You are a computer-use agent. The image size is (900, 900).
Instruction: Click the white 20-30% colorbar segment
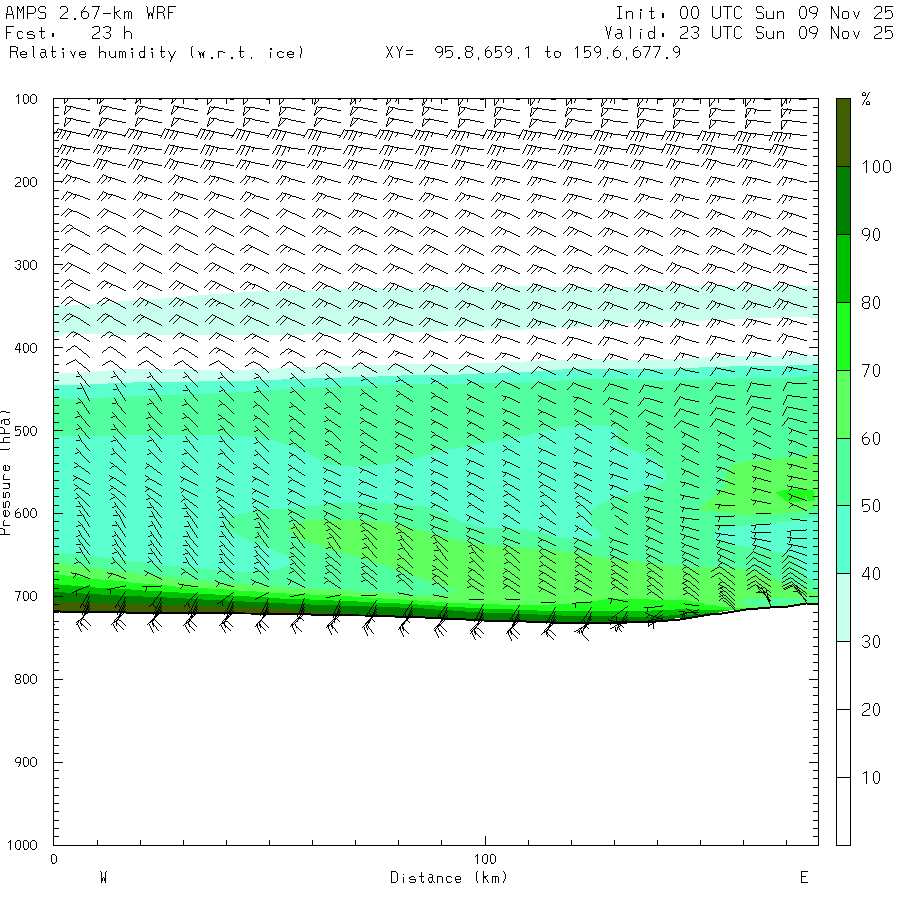coord(843,675)
